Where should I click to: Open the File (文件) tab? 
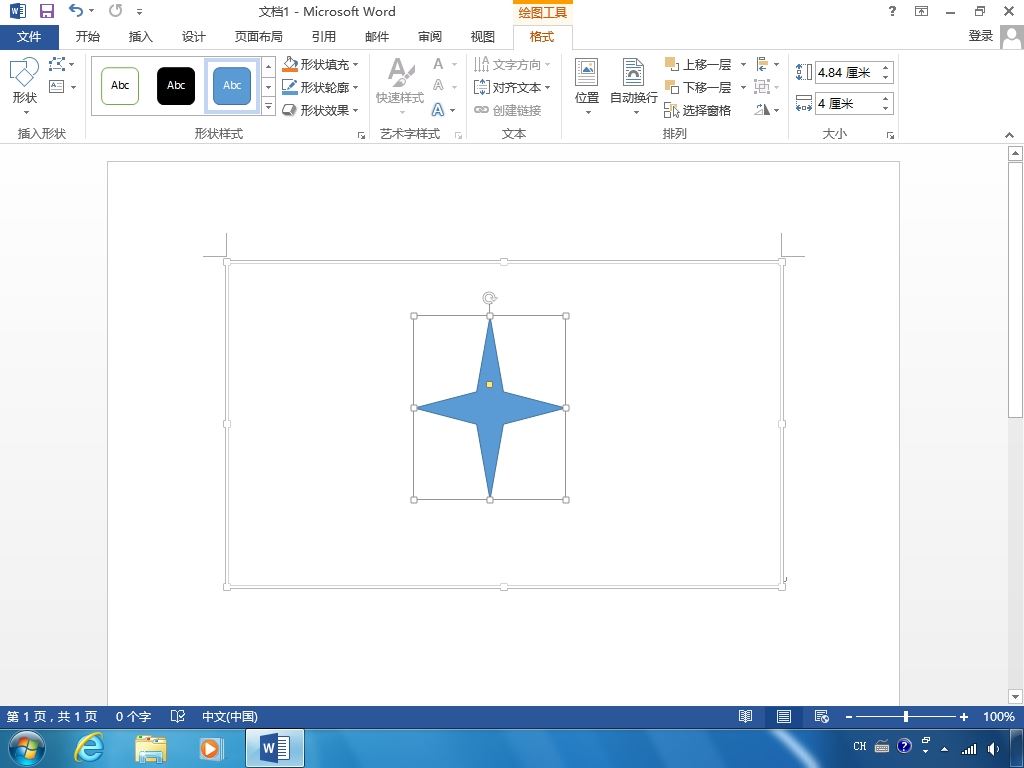coord(29,37)
